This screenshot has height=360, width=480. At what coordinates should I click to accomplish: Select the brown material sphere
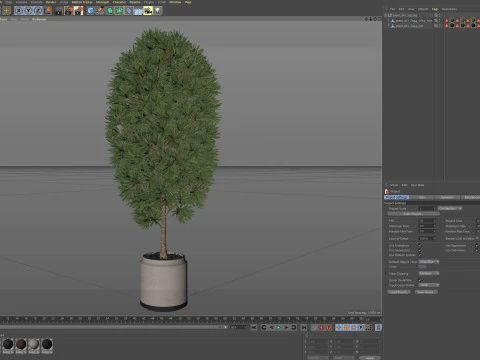coord(21,344)
